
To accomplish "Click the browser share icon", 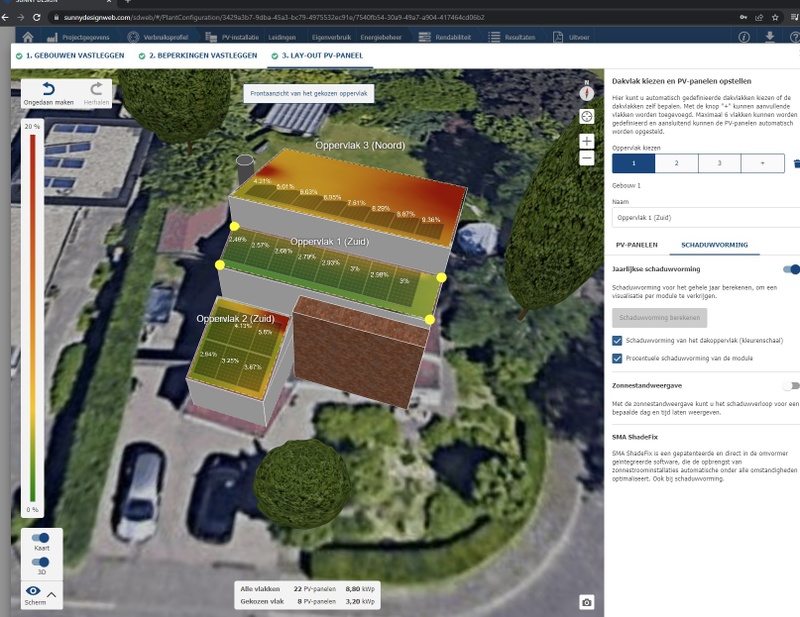I will (x=759, y=17).
